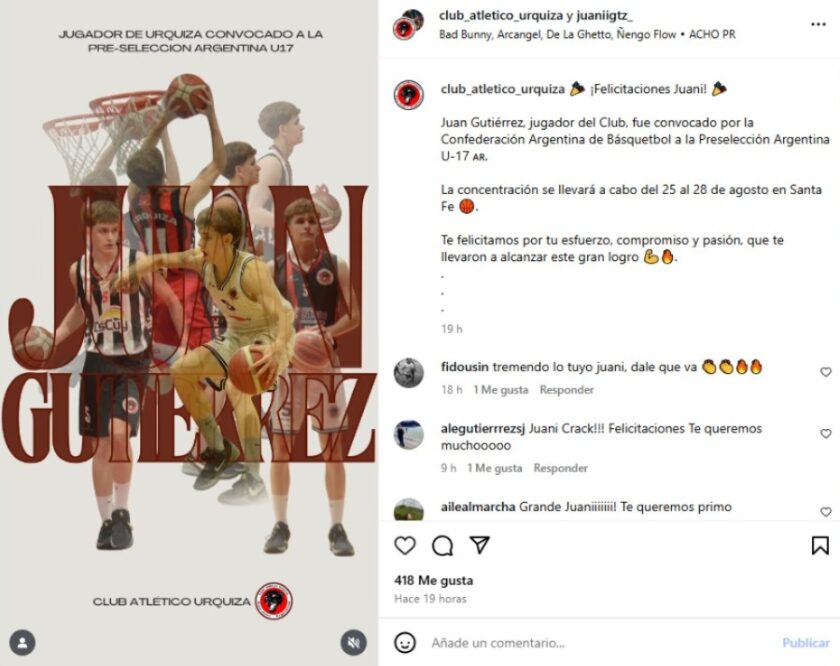Save the post with the bookmark icon

[820, 545]
